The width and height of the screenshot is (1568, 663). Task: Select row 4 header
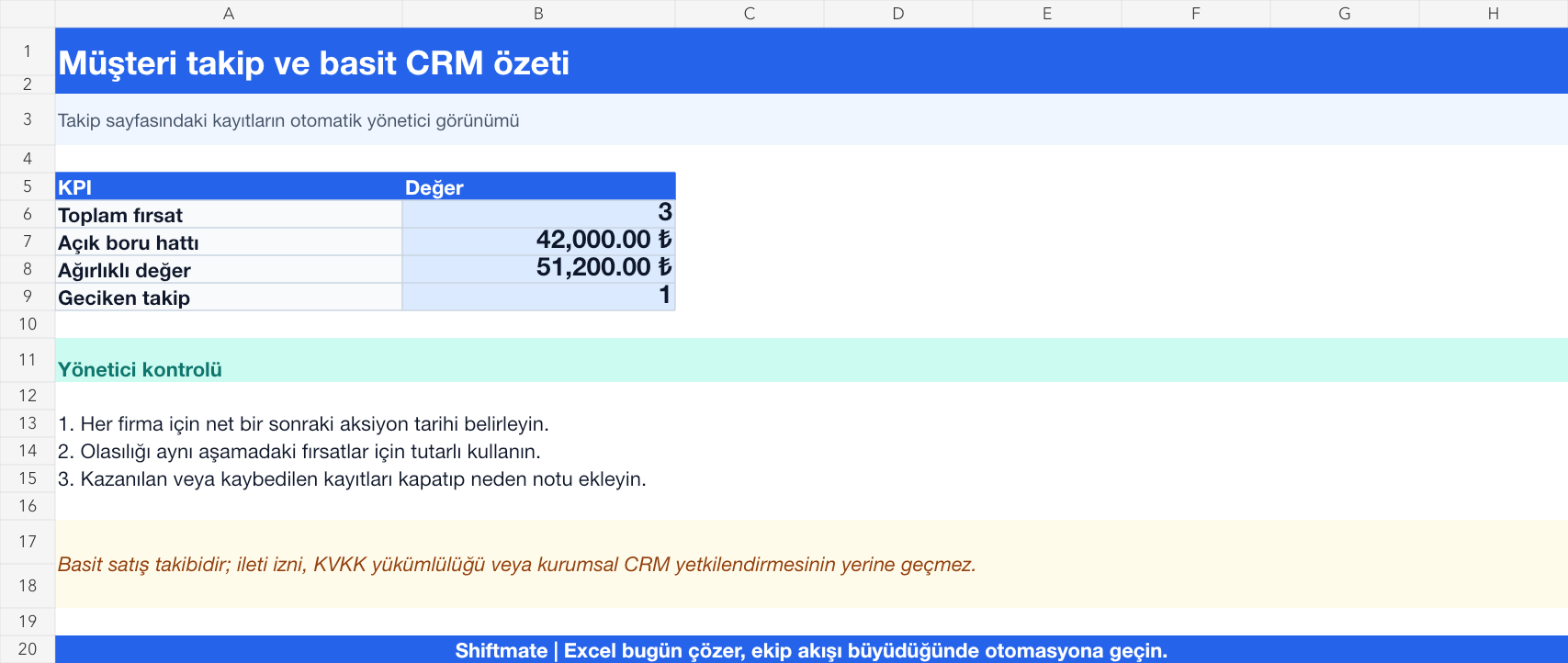click(28, 159)
